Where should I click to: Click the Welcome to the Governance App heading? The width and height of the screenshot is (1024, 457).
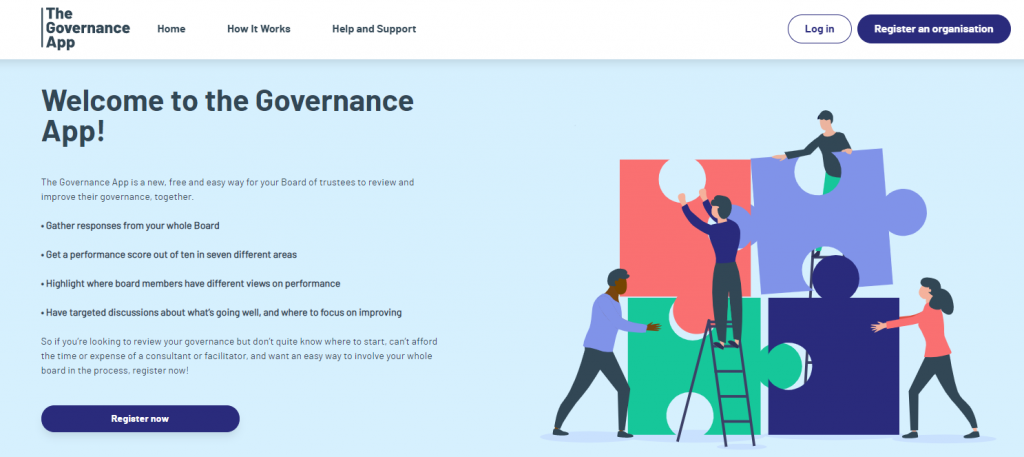227,116
